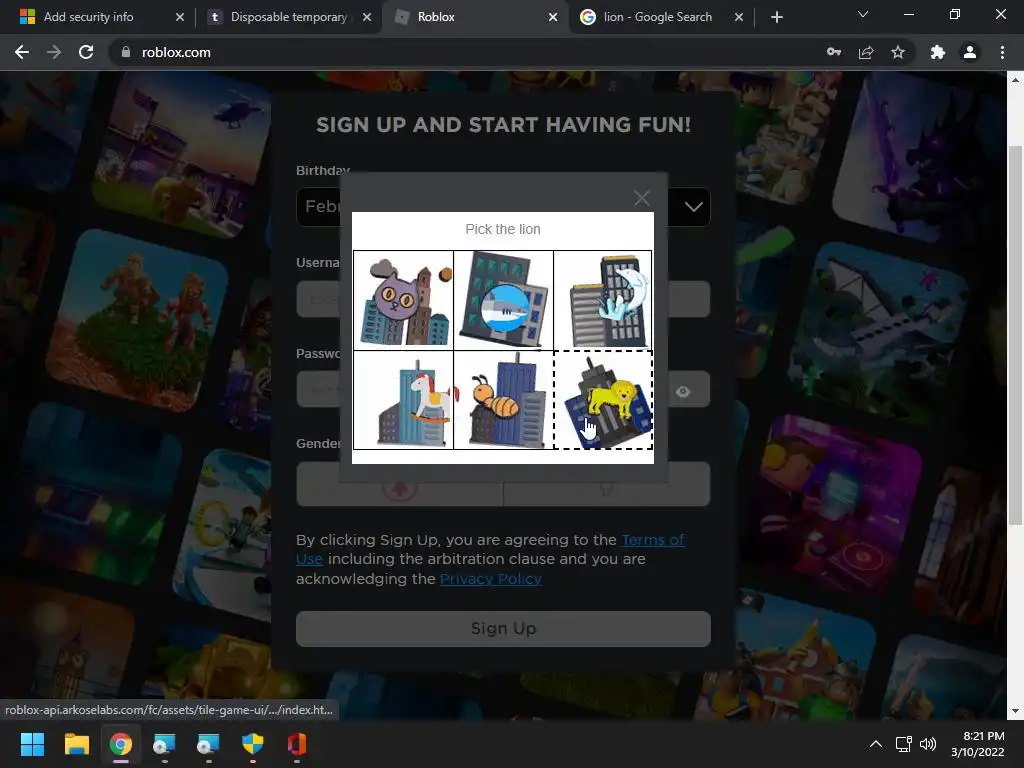1024x768 pixels.
Task: Show hidden system tray icons
Action: click(x=876, y=744)
